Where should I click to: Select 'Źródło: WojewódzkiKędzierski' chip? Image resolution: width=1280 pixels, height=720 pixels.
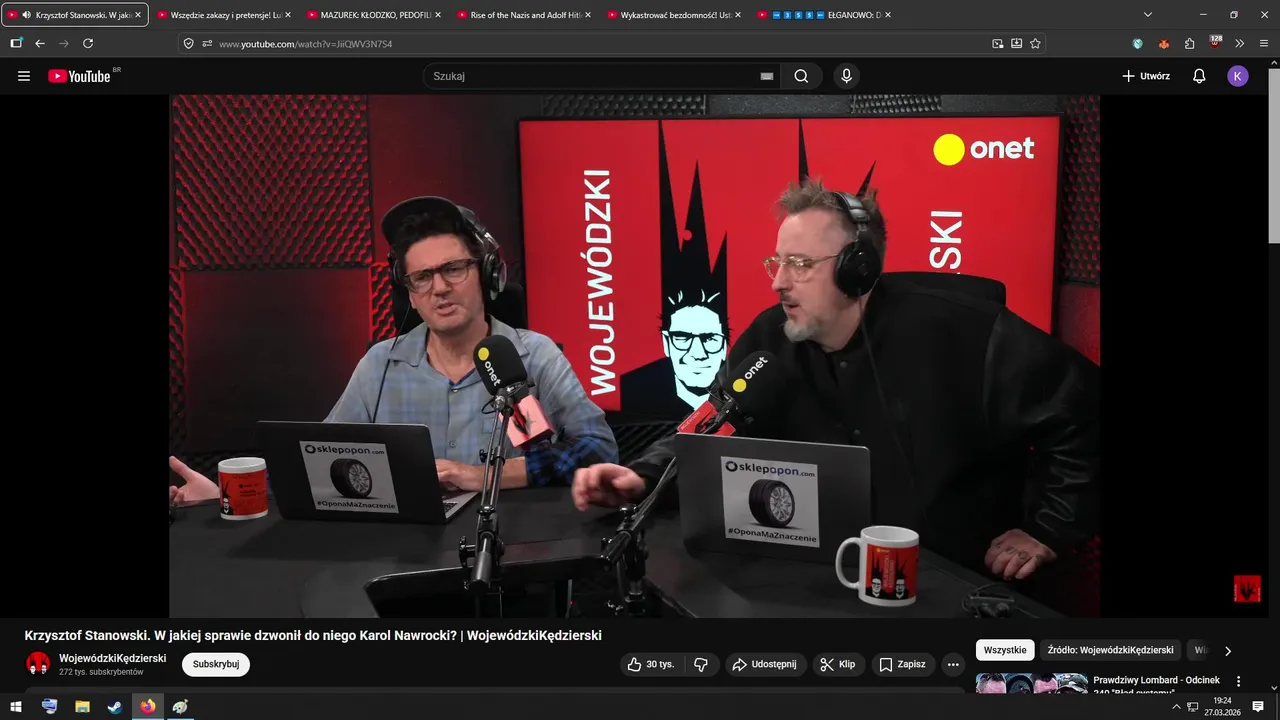1111,650
